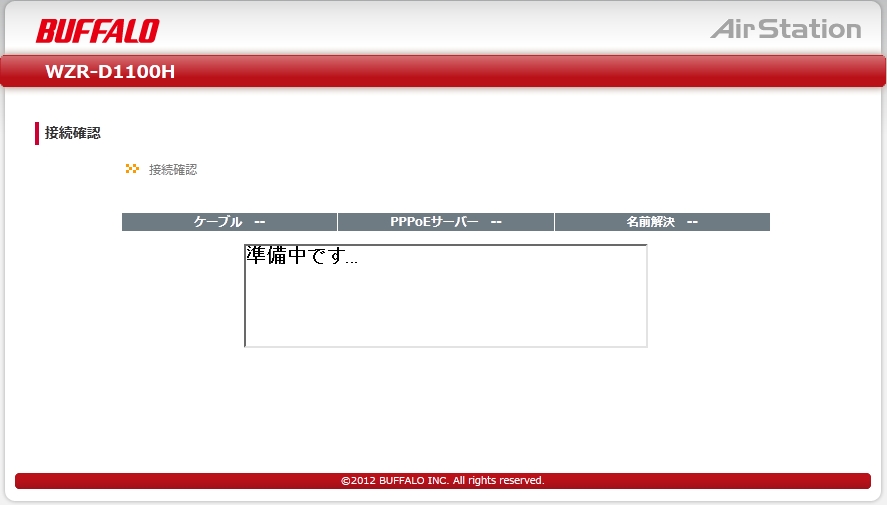Select the WZR-D1100H model title

tap(110, 72)
